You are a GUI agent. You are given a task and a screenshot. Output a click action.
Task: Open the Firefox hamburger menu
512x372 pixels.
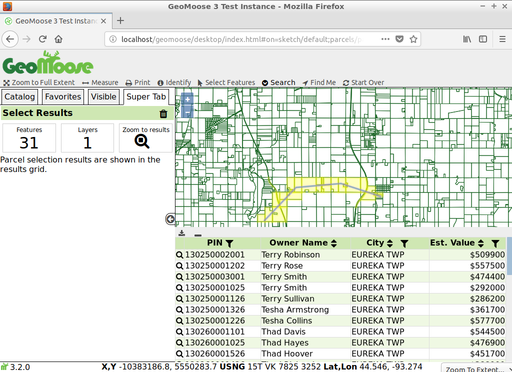pyautogui.click(x=502, y=39)
